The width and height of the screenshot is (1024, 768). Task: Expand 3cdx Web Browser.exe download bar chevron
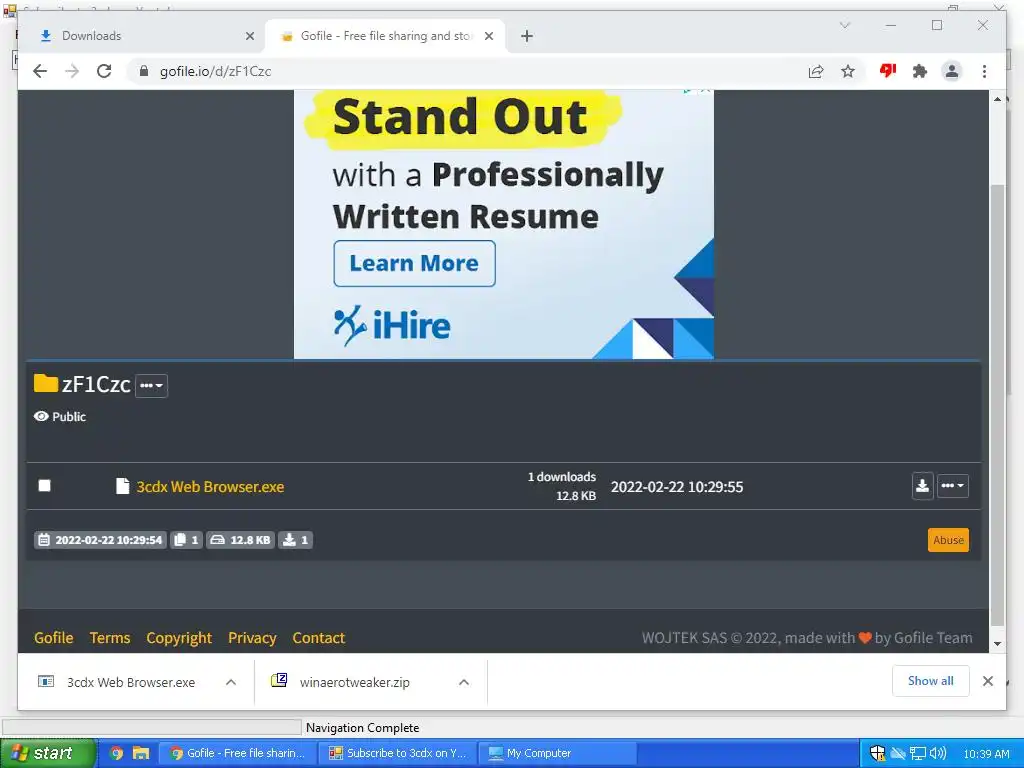(231, 682)
